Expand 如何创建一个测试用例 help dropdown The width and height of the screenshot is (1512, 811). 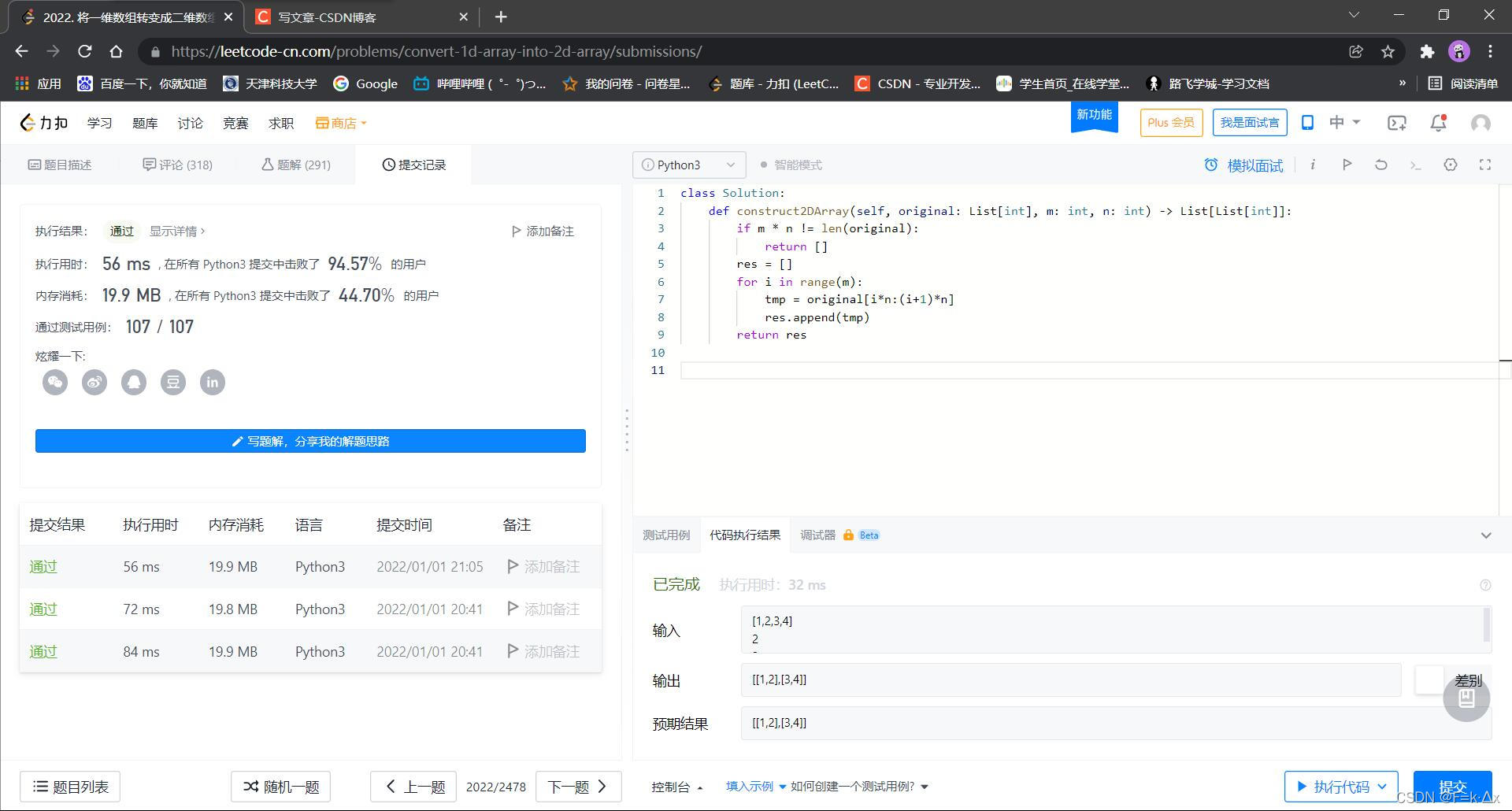859,787
